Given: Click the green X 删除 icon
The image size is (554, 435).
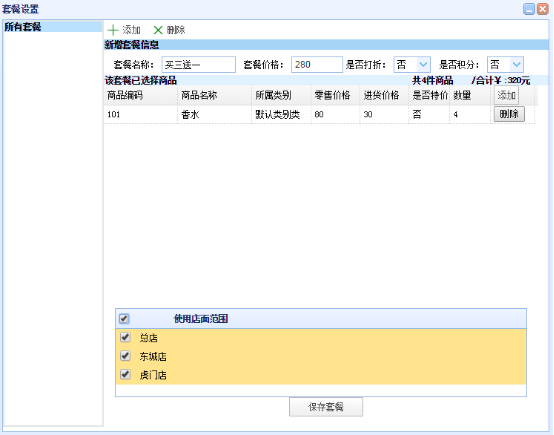Looking at the screenshot, I should point(158,30).
